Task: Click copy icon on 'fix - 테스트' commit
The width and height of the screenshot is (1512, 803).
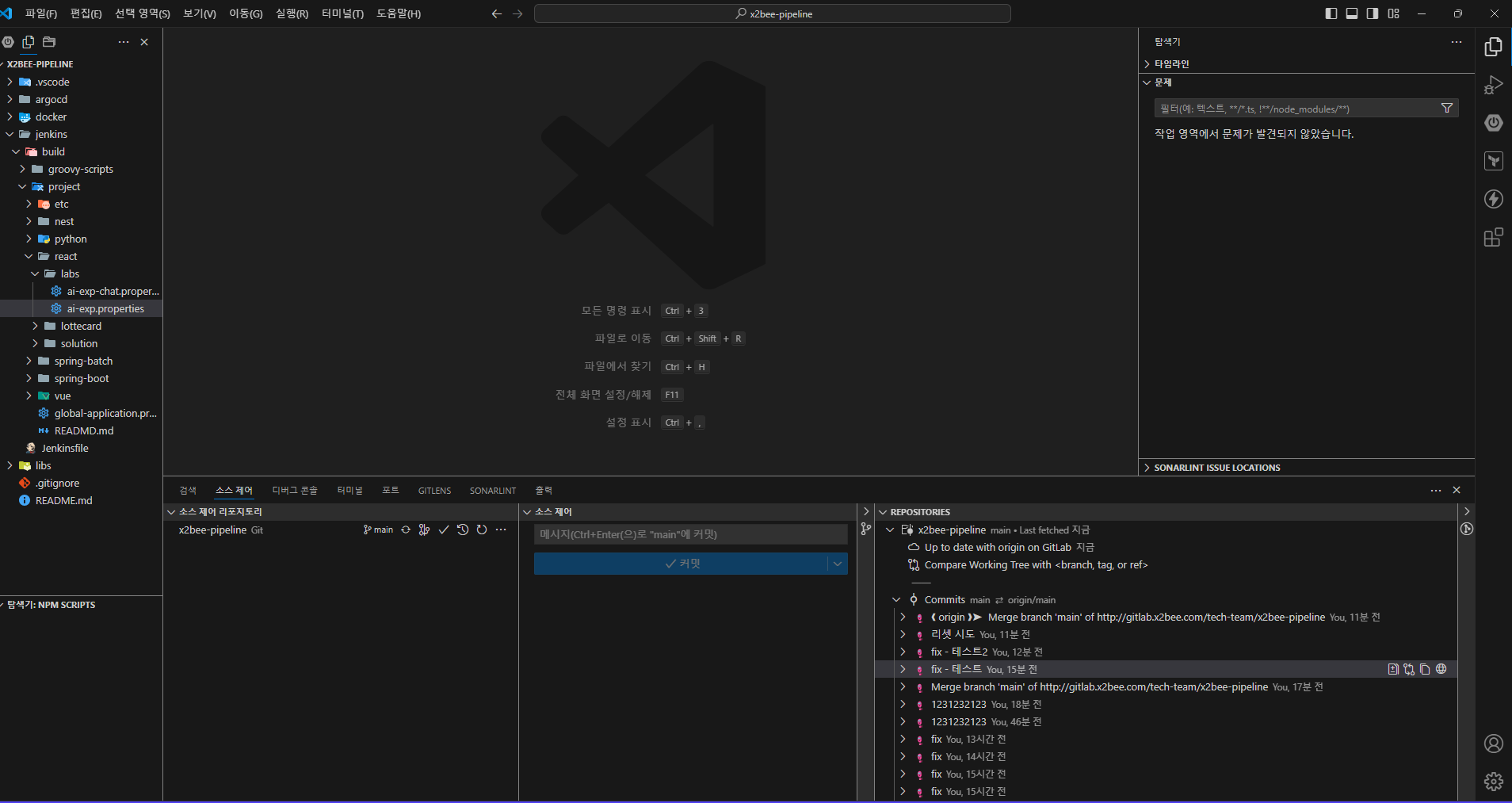Action: 1425,669
